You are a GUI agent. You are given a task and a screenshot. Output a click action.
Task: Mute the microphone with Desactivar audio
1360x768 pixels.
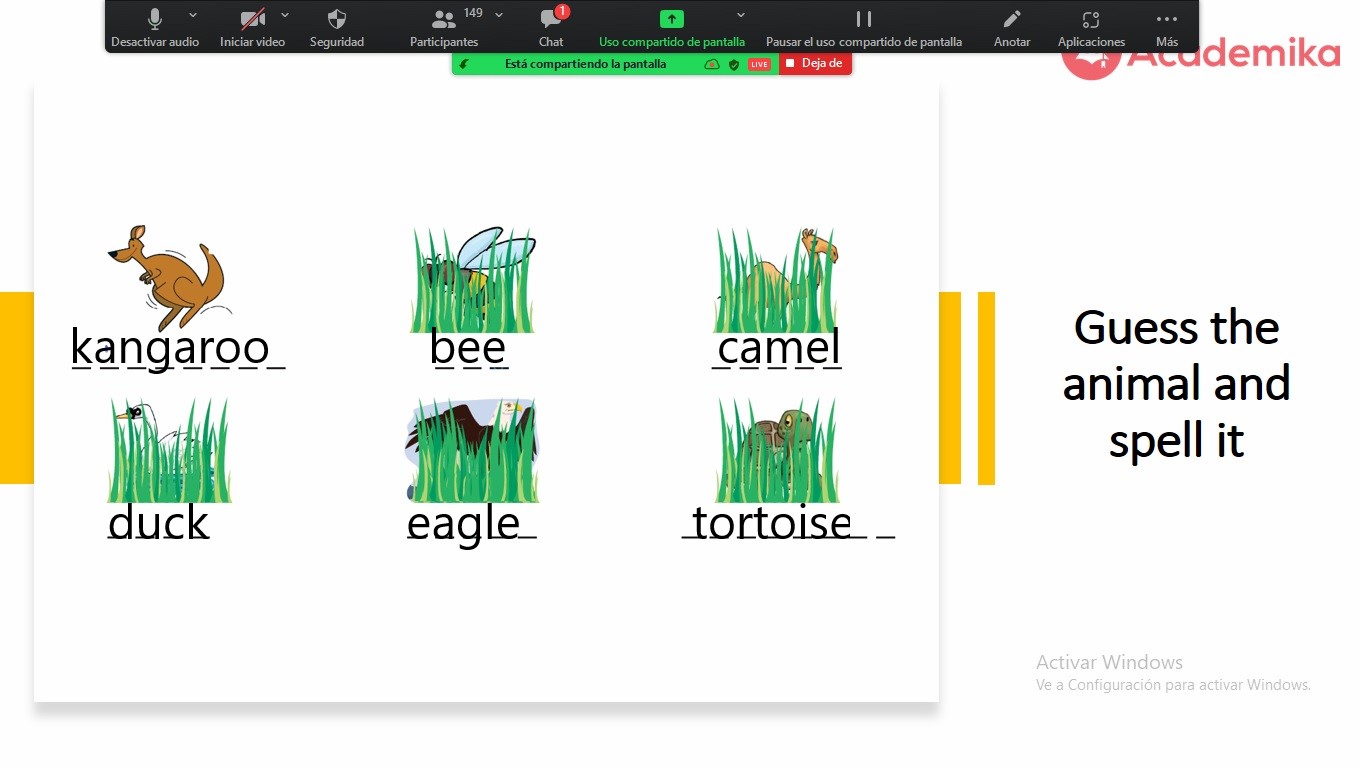[155, 27]
